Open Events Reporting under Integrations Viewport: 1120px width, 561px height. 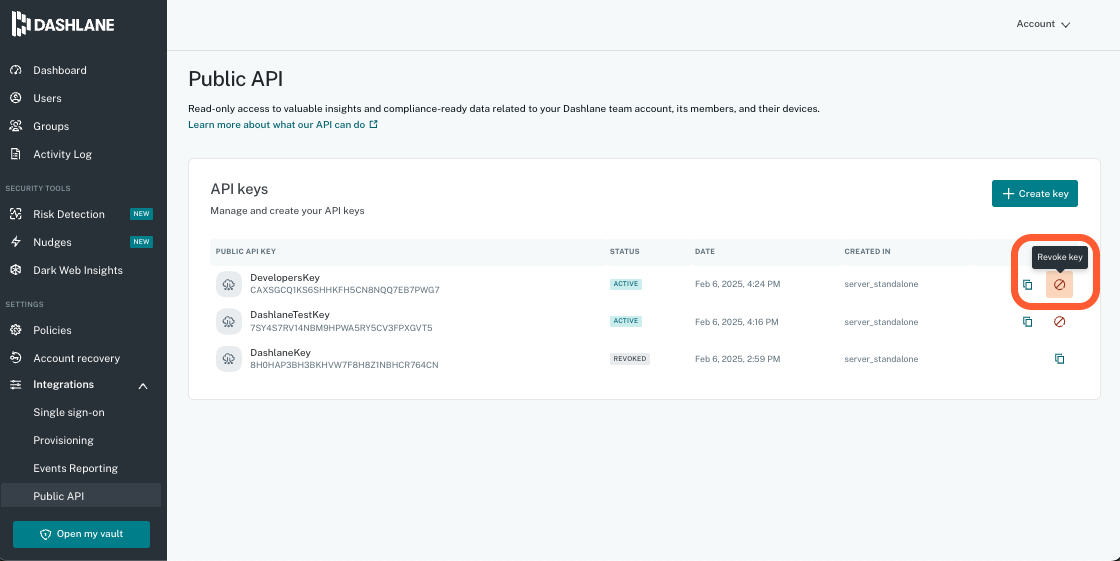75,468
